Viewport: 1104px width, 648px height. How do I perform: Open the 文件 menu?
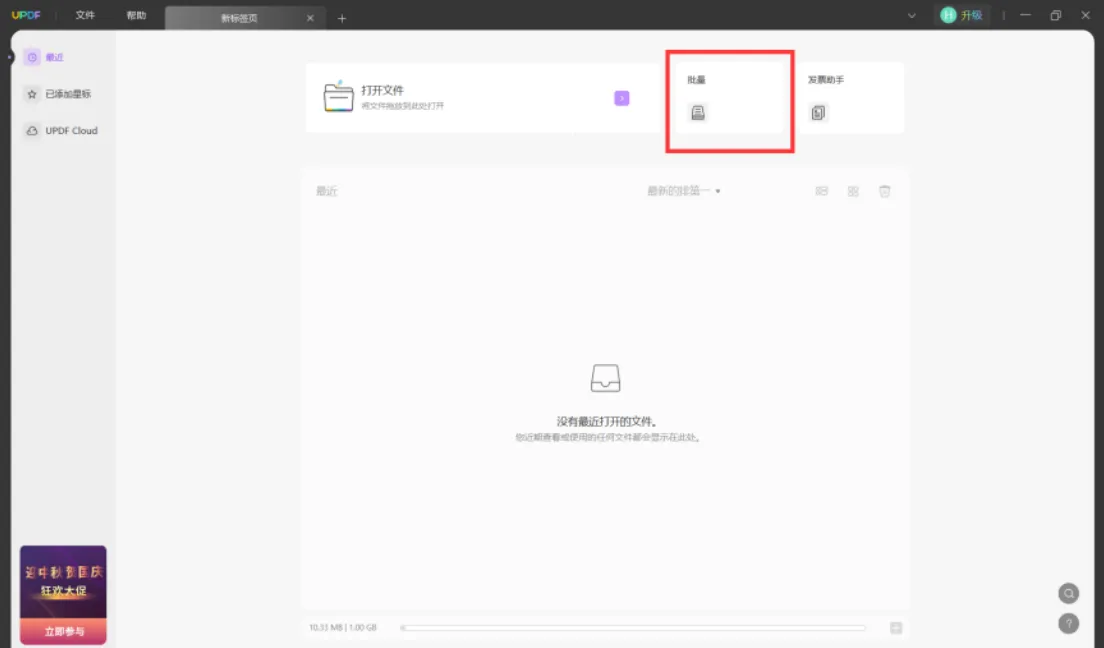[x=85, y=16]
